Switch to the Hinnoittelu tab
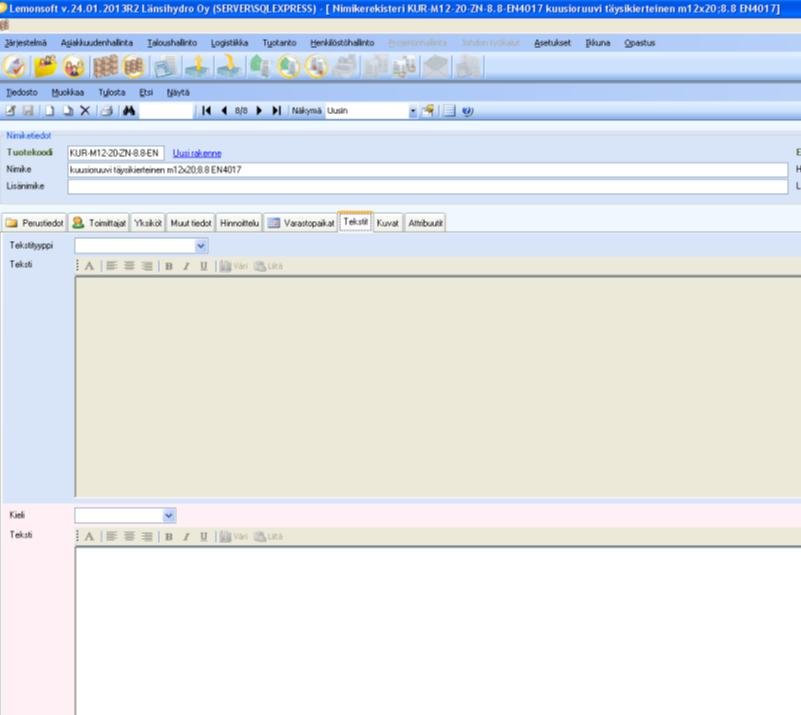 (239, 223)
